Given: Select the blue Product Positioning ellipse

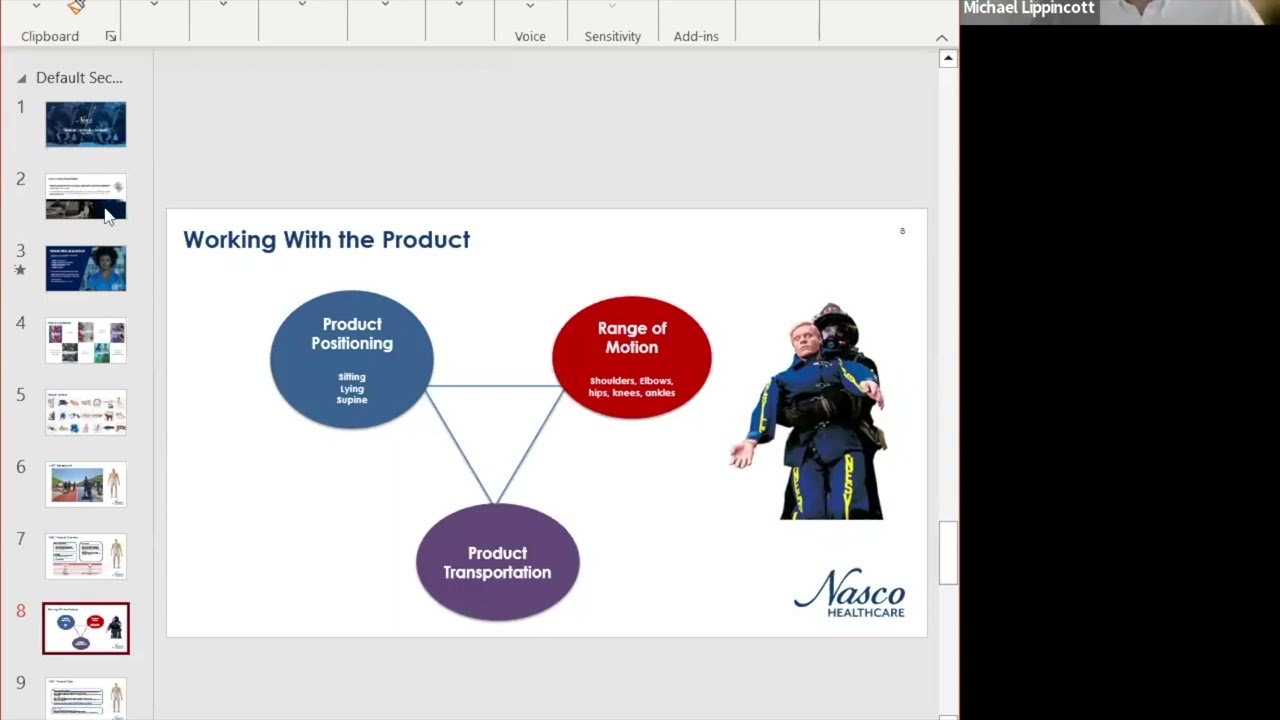Looking at the screenshot, I should tap(352, 360).
